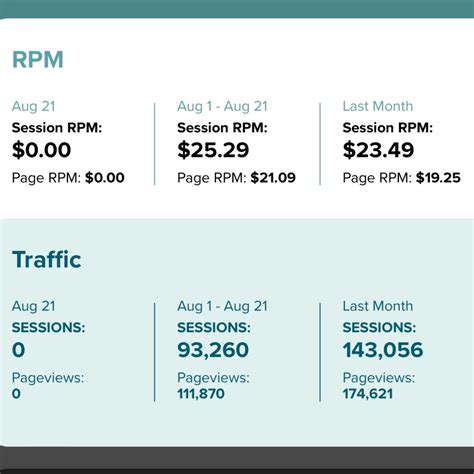Click the Aug 21 sessions zero value
474x474 pixels.
[19, 350]
